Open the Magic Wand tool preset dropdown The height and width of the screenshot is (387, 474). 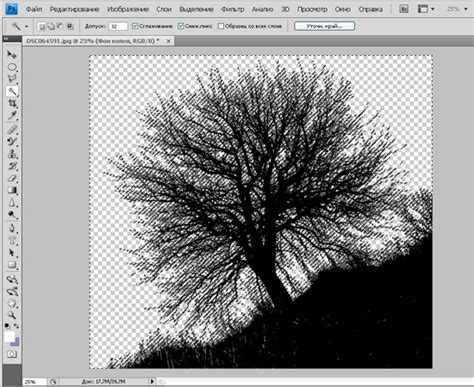[x=19, y=26]
